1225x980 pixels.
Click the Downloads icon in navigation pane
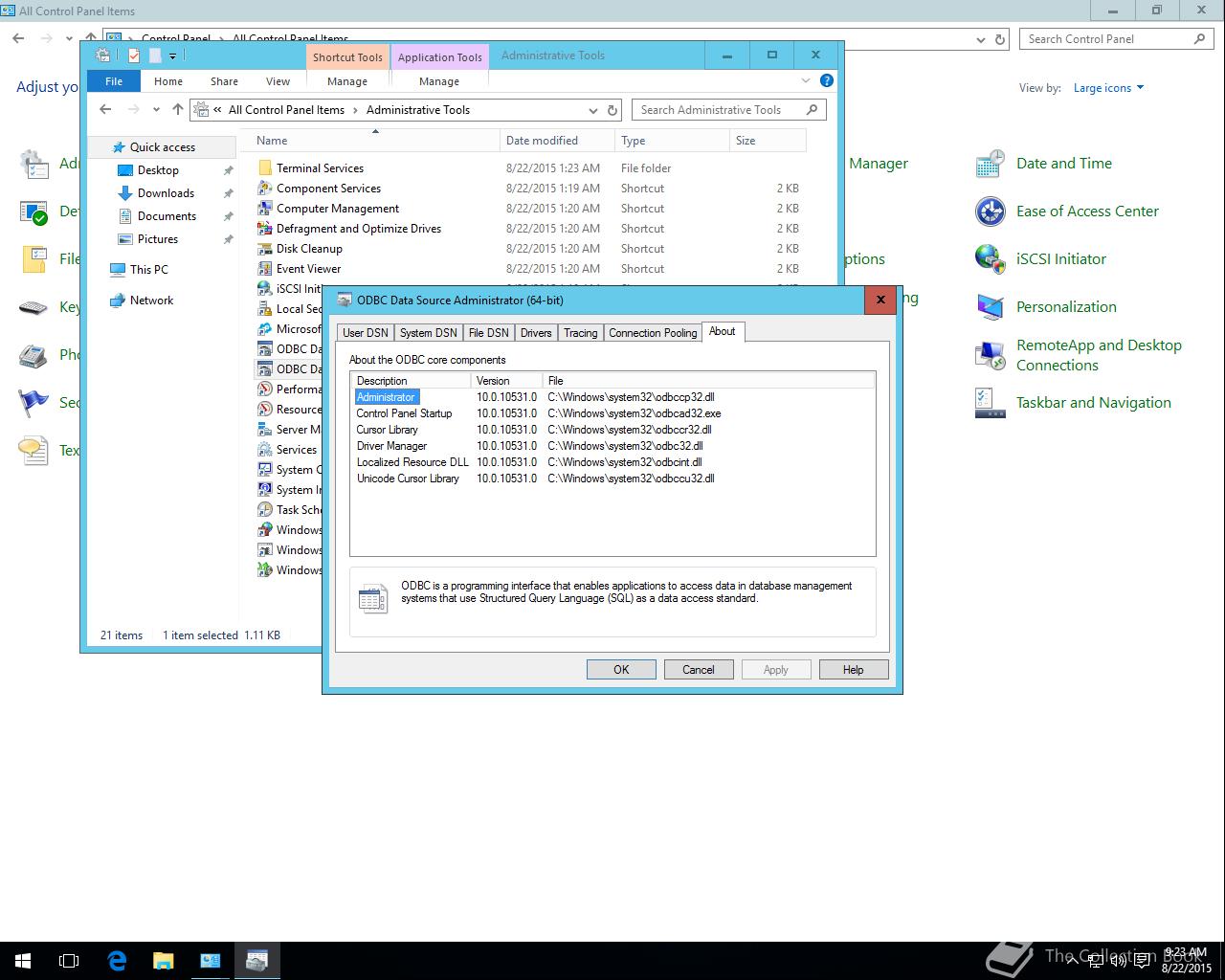(124, 193)
